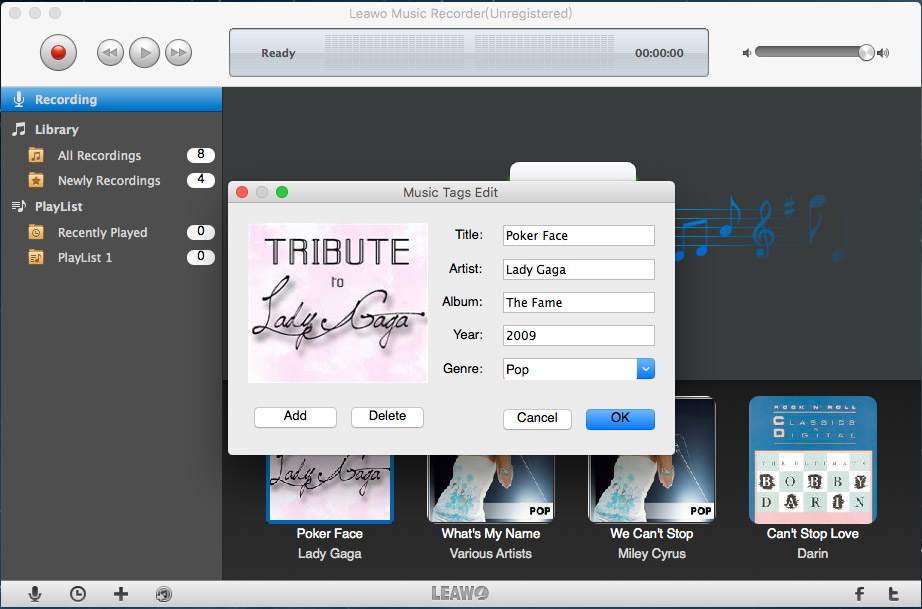Open Newly Recordings in sidebar
922x609 pixels.
click(108, 181)
